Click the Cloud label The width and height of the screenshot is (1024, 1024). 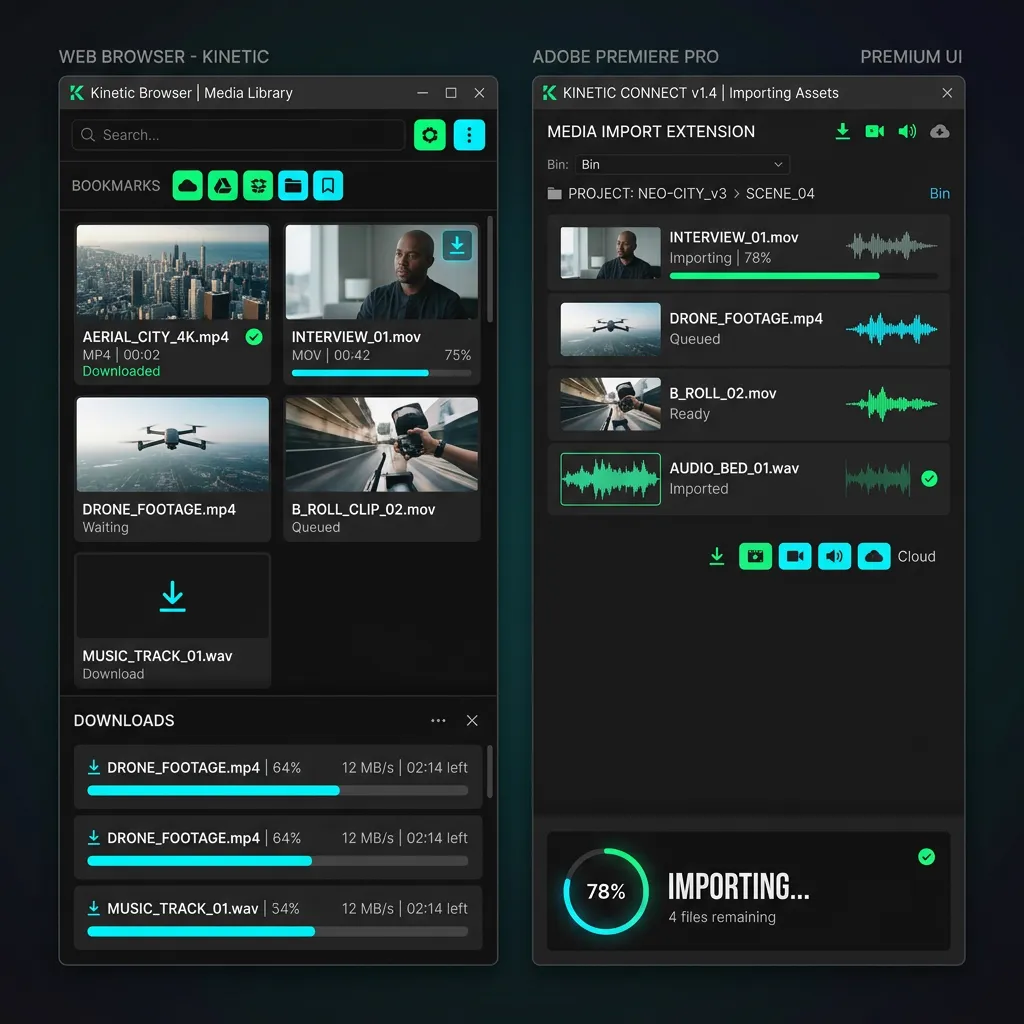coord(916,556)
